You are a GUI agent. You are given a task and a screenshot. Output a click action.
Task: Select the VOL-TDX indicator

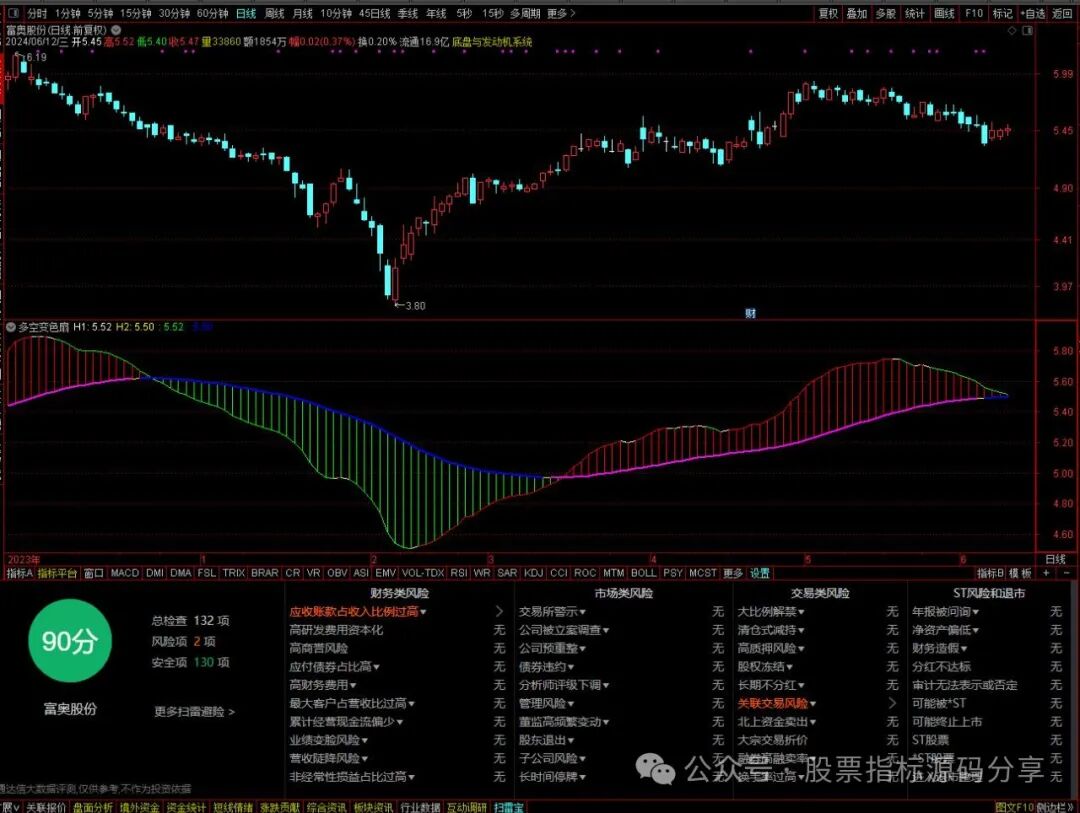coord(423,573)
